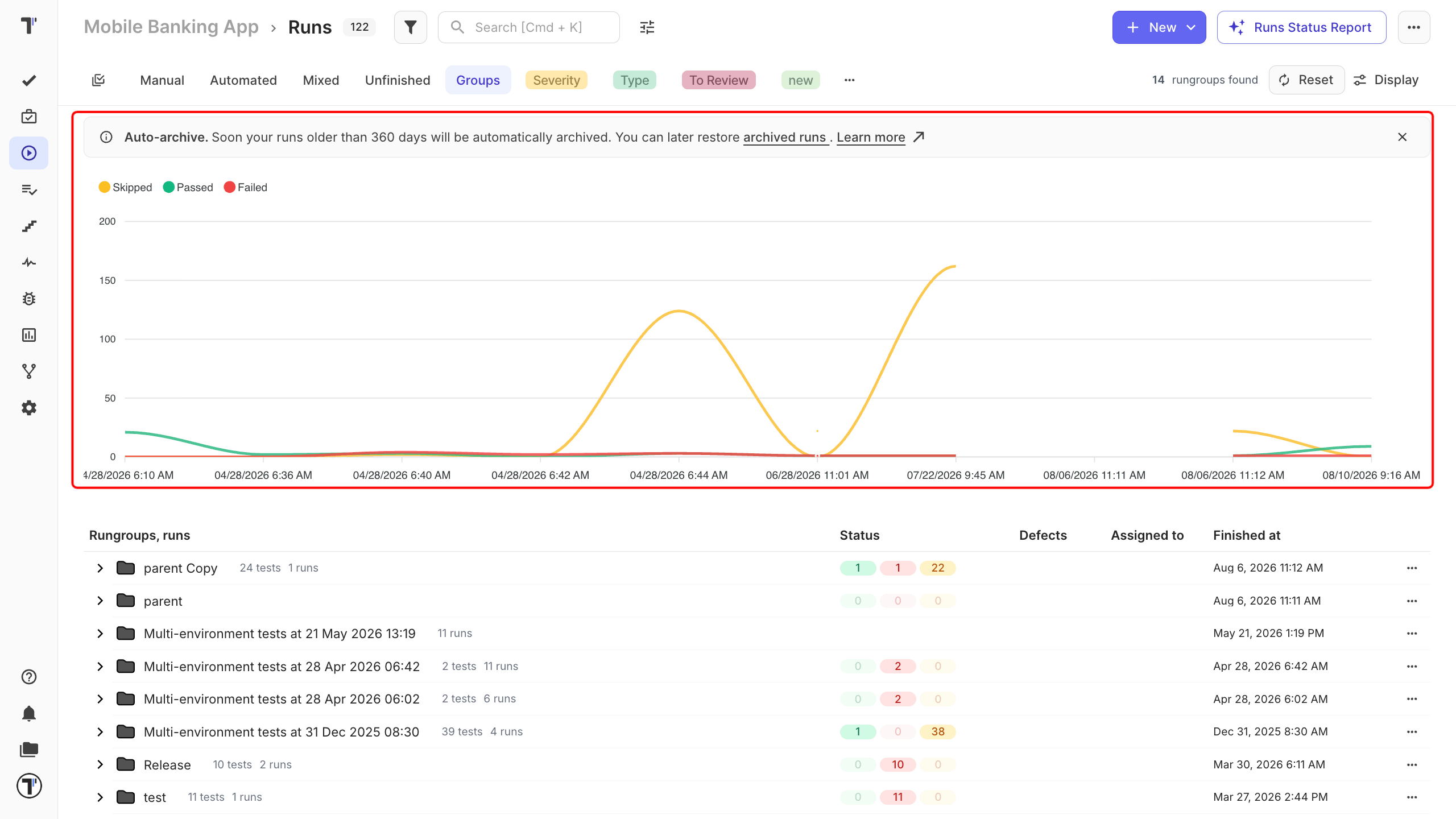Open the query settings sliders icon

(647, 27)
